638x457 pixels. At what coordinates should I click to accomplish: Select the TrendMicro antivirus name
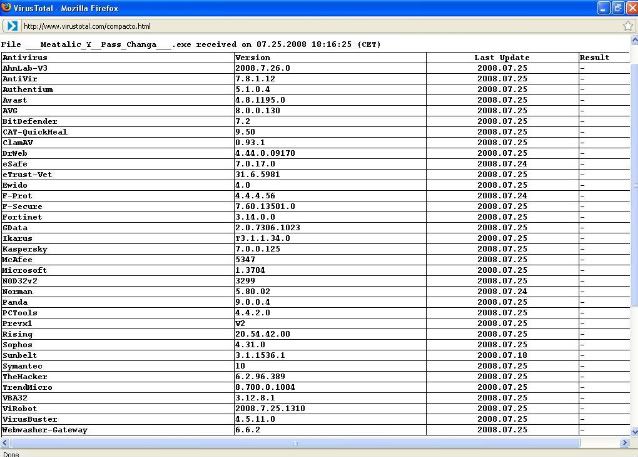point(27,387)
